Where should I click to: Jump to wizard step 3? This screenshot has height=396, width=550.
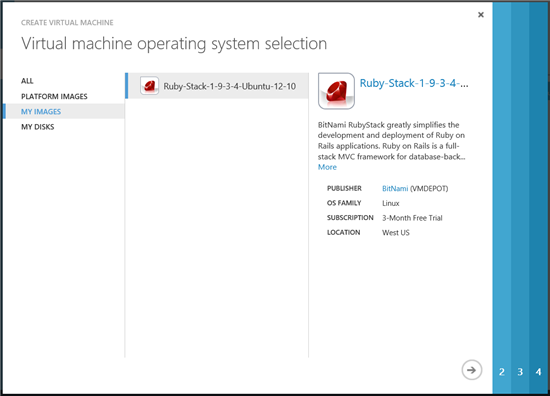(520, 371)
